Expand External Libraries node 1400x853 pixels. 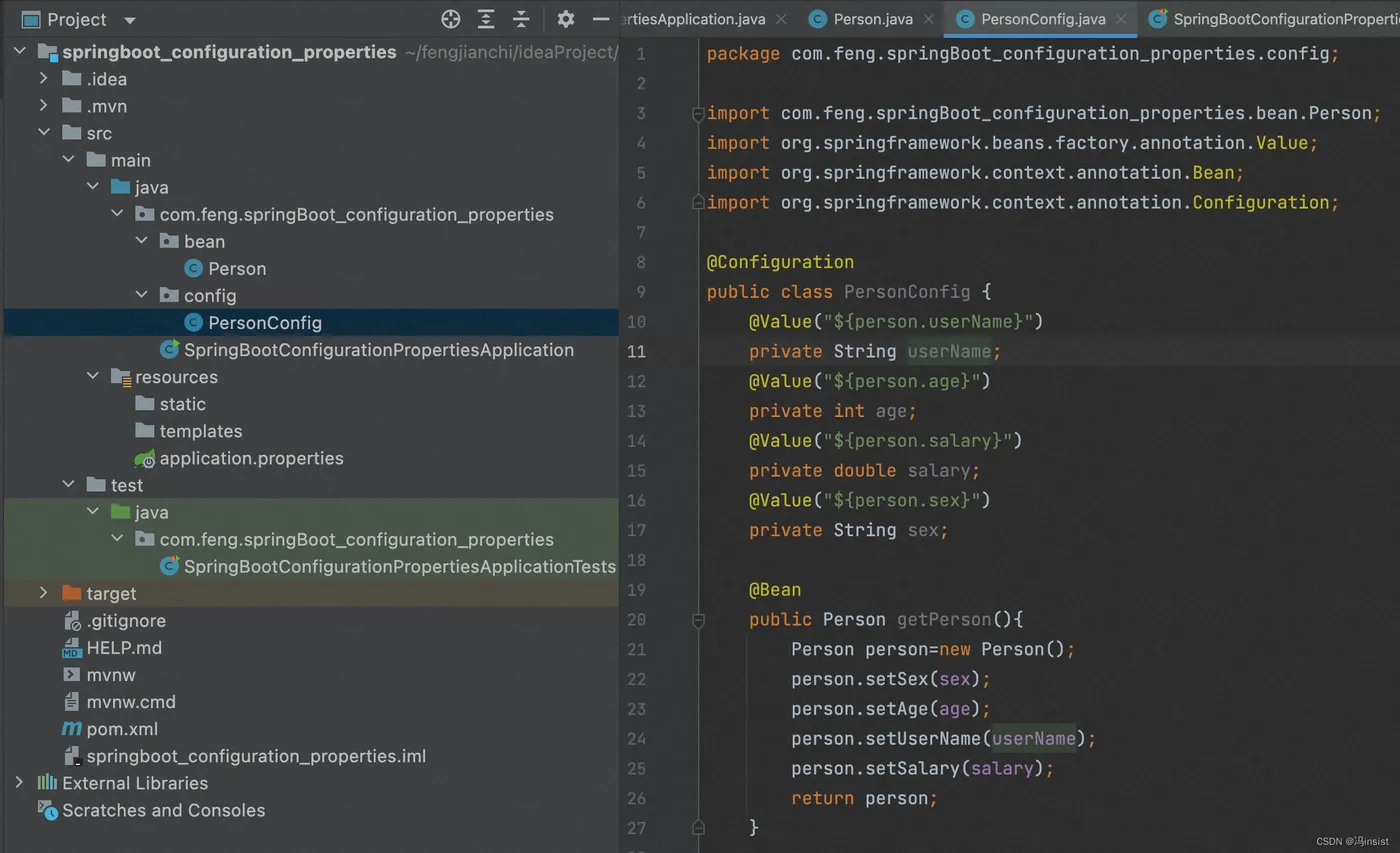19,782
